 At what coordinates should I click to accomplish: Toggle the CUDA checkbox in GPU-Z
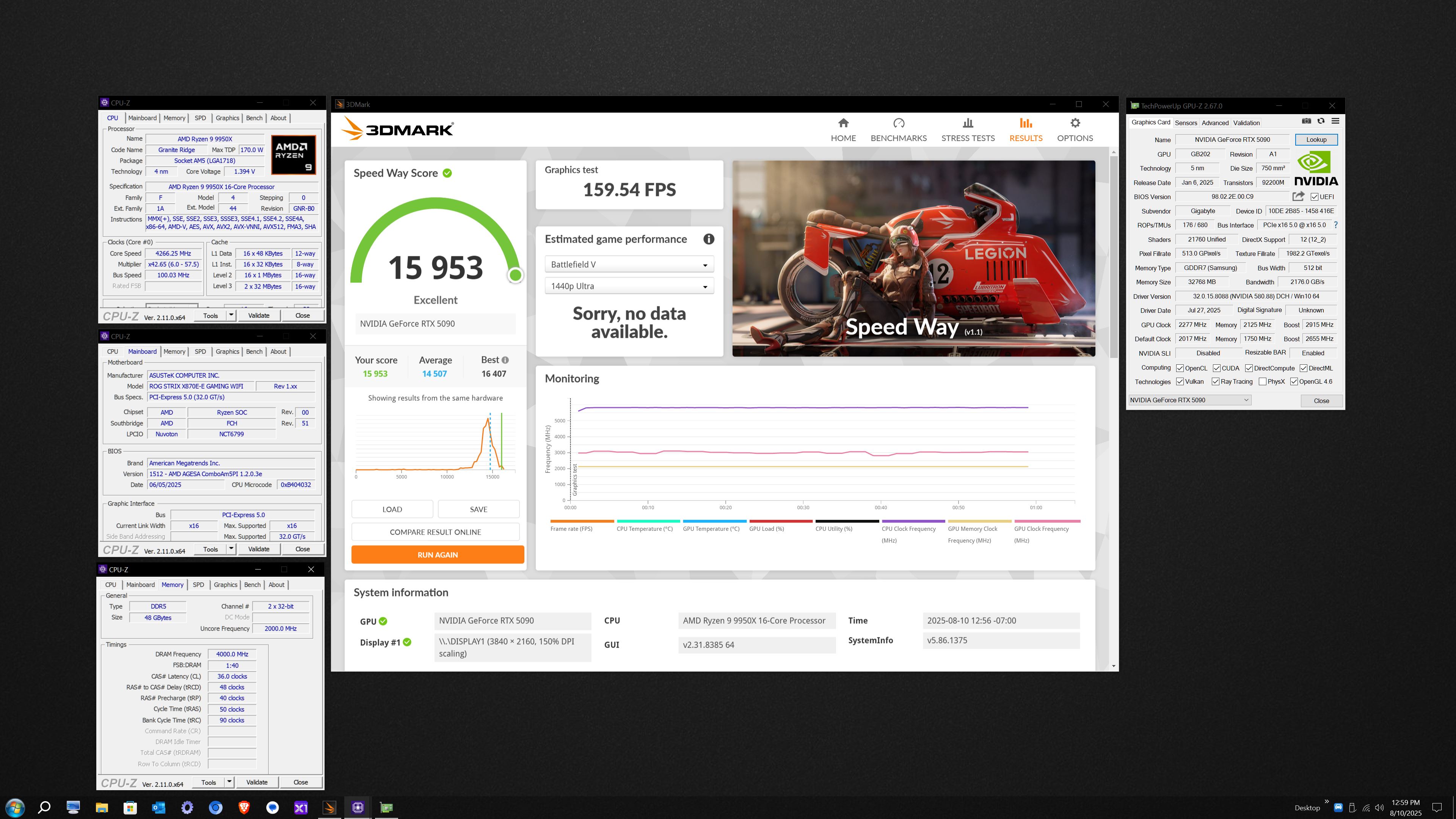click(1216, 368)
